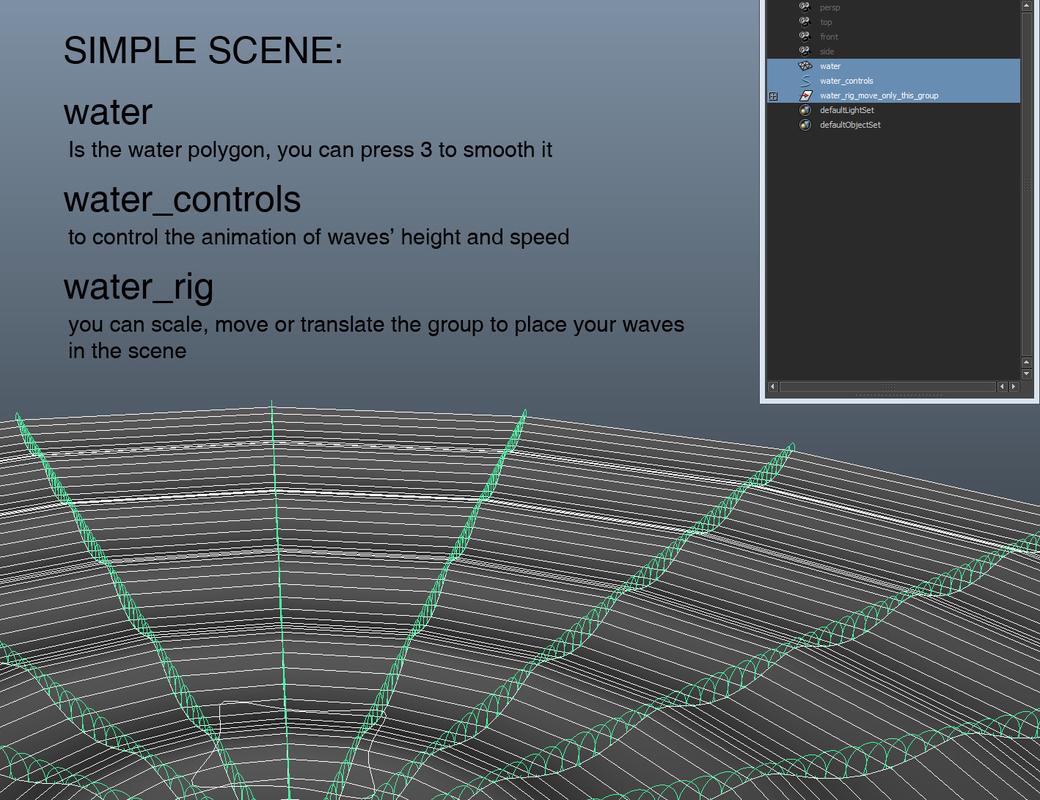Click the horizontal scrollbar thumb
The width and height of the screenshot is (1040, 800).
[890, 386]
